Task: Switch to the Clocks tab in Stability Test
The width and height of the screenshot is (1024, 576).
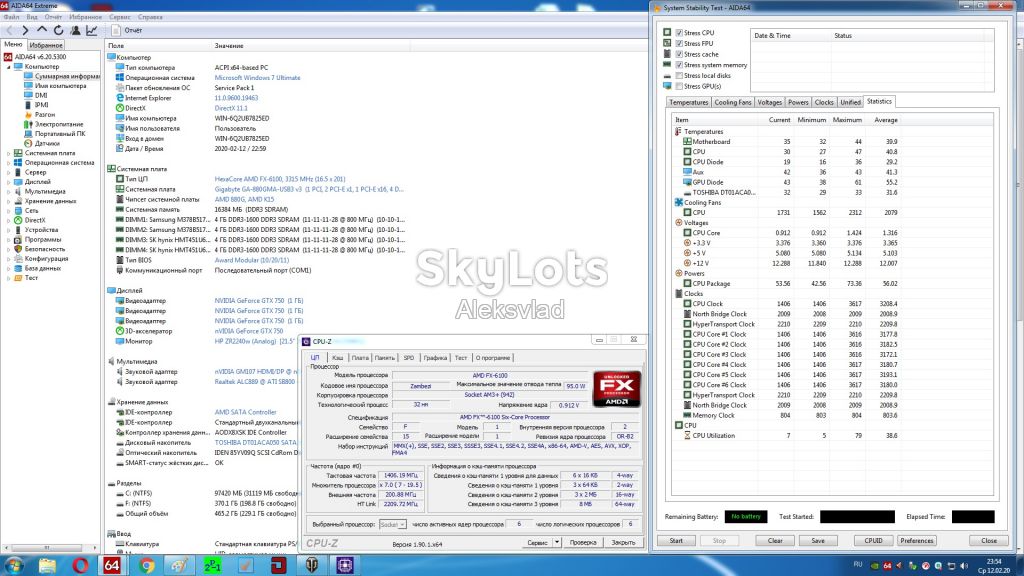Action: point(824,103)
